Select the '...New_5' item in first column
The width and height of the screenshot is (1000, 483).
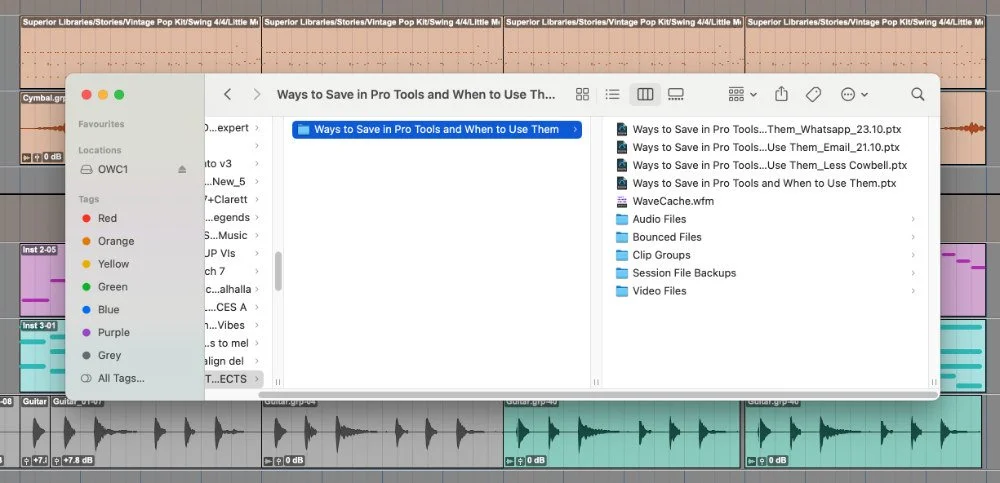(234, 182)
